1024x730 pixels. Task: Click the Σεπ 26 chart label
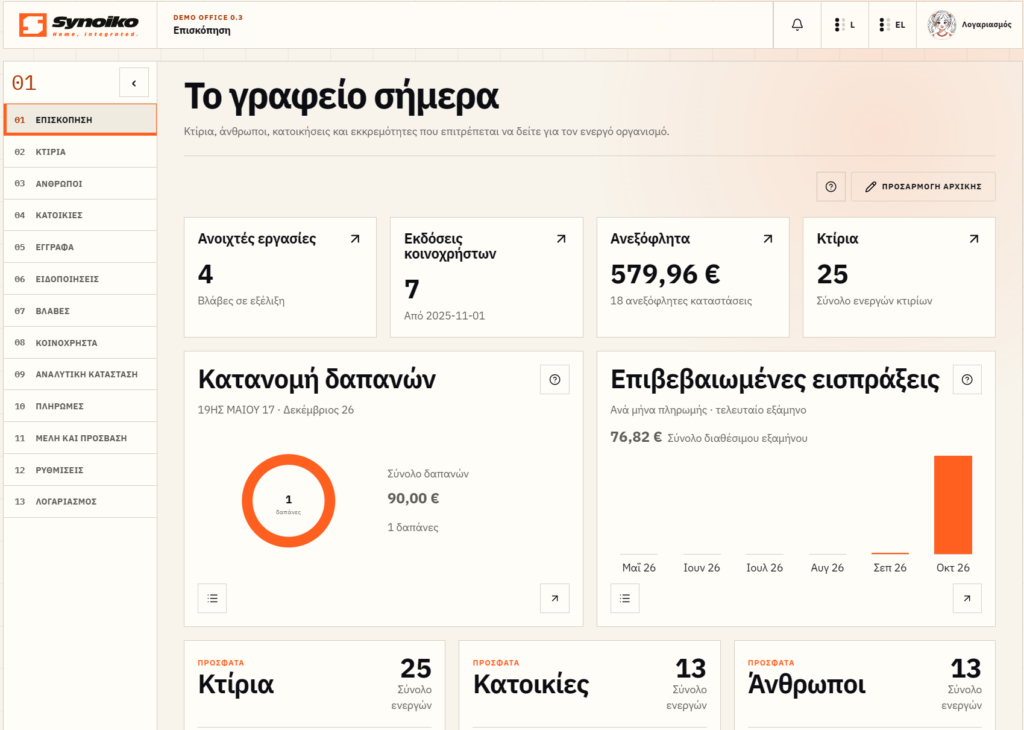[x=890, y=567]
